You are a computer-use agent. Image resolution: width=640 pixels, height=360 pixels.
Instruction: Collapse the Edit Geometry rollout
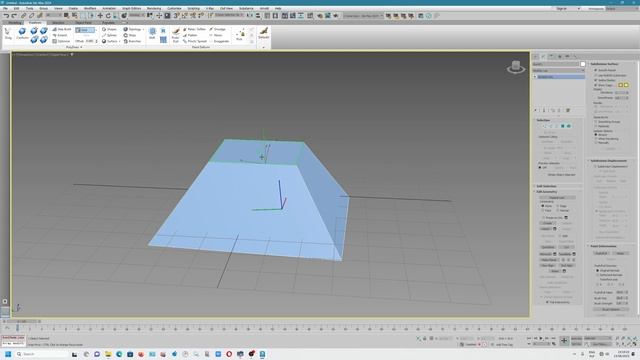coord(547,191)
